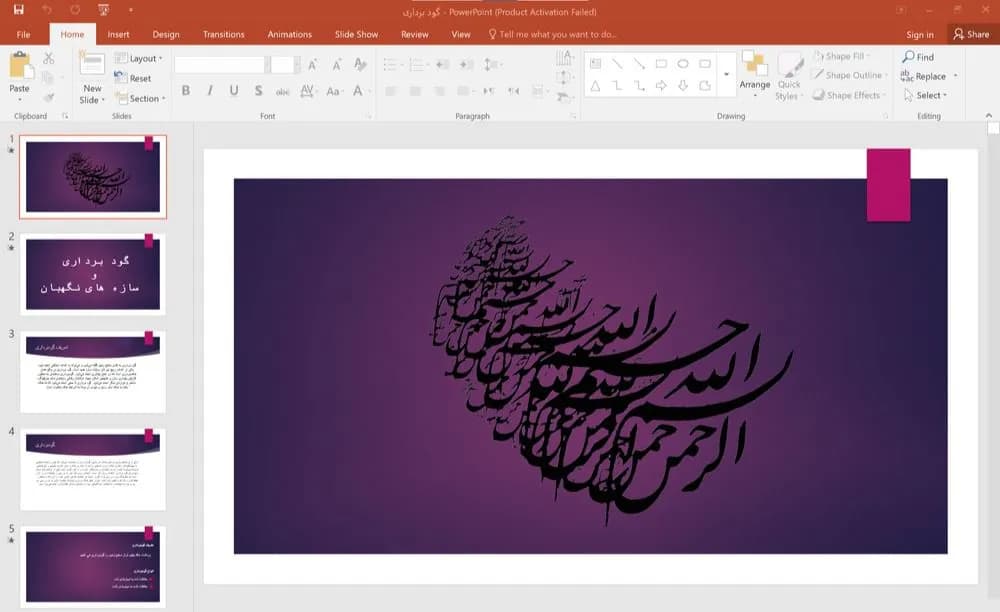Click the Undo arrow in quick access toolbar

(47, 10)
